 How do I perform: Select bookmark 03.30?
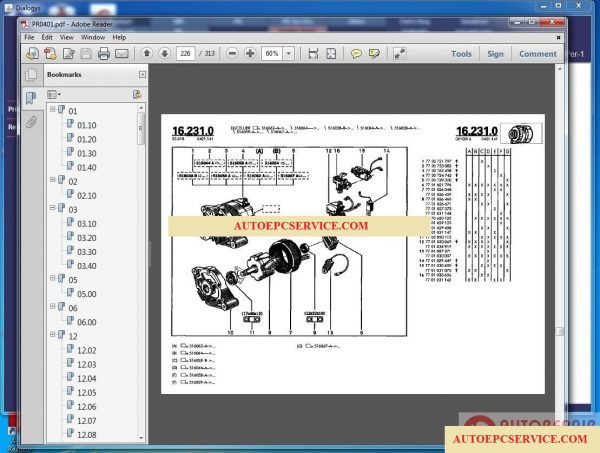pyautogui.click(x=86, y=252)
